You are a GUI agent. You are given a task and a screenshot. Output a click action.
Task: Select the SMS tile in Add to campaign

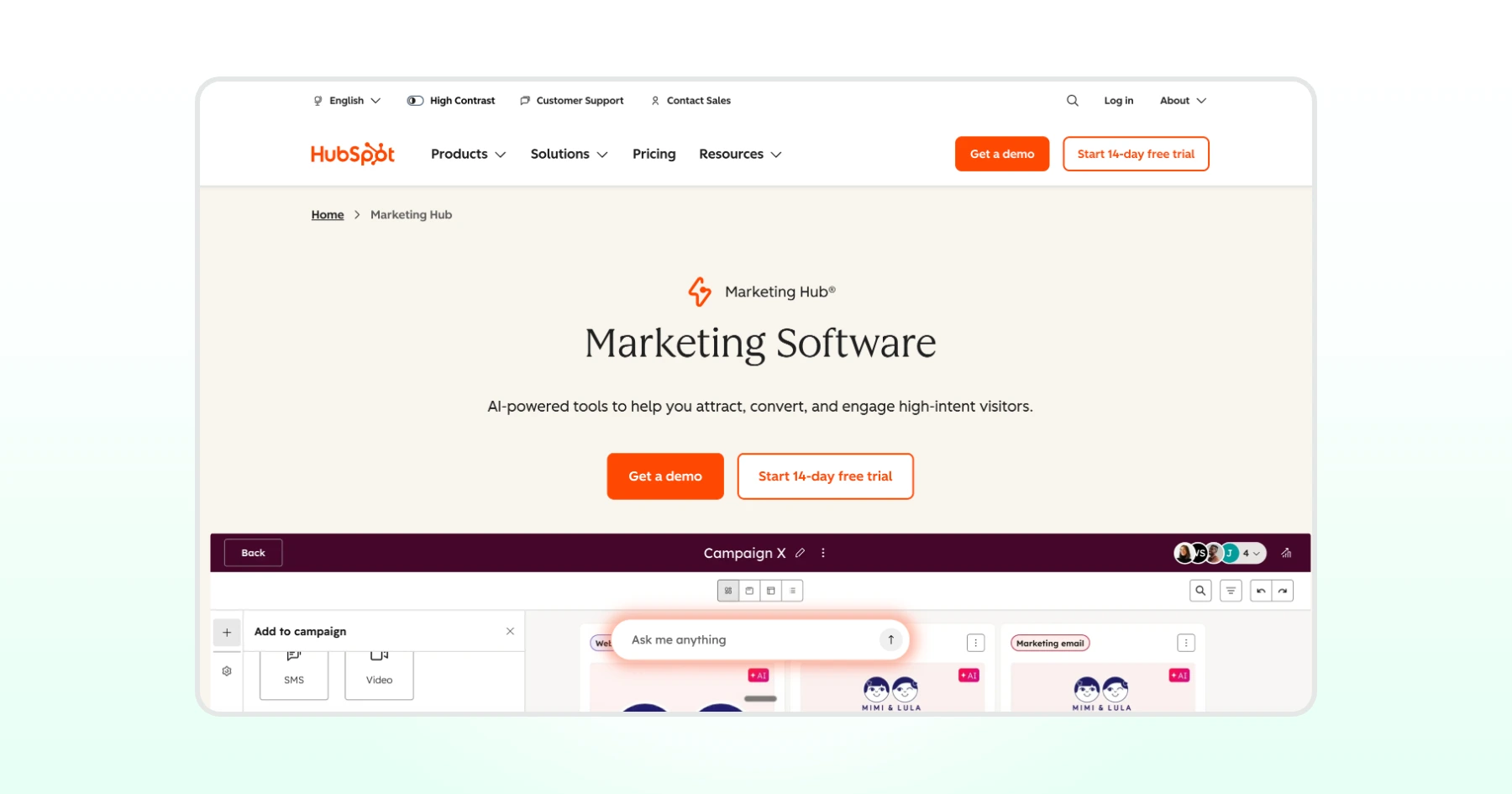[x=294, y=675]
